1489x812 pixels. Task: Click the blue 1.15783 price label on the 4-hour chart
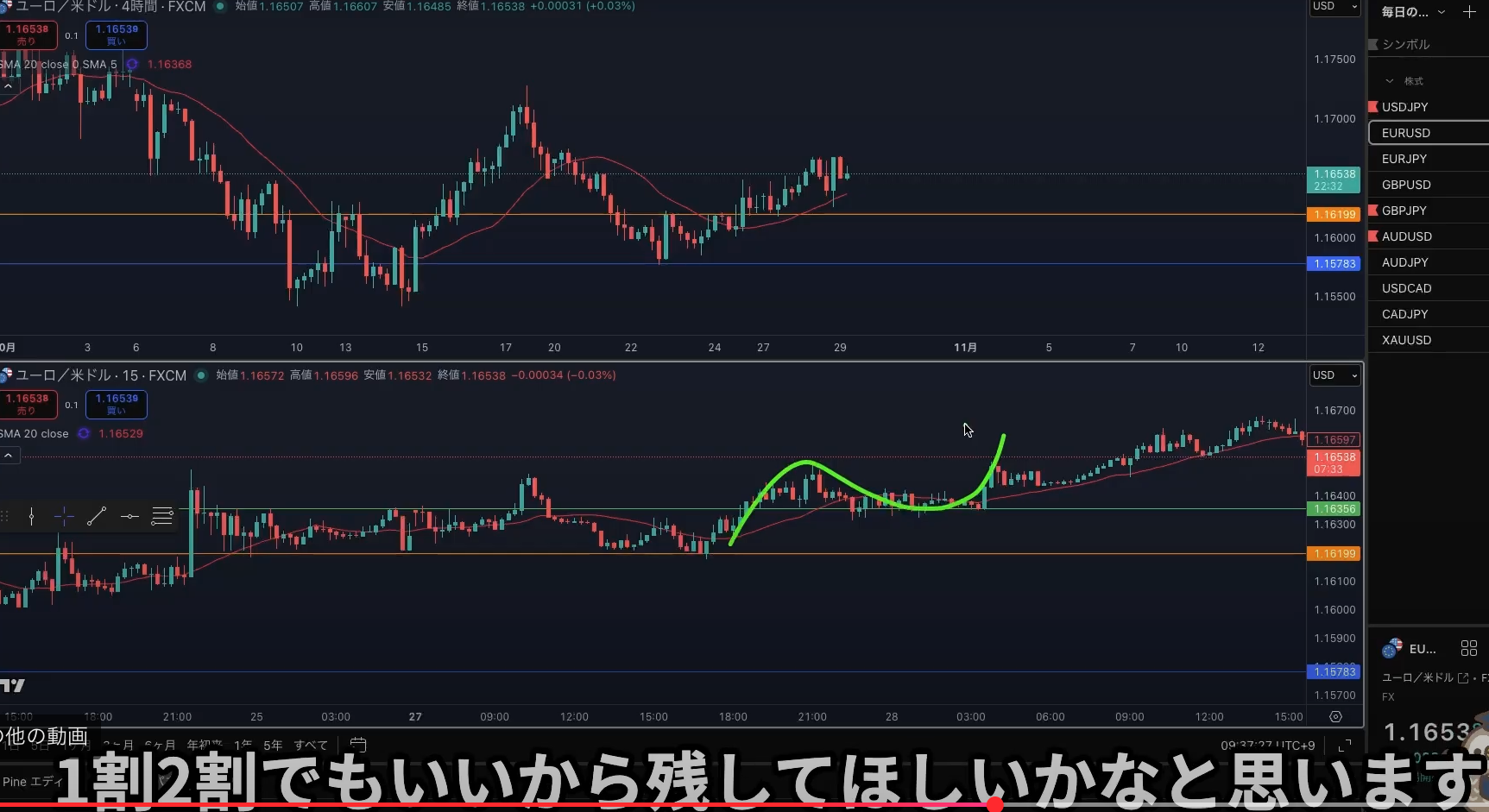(x=1334, y=264)
